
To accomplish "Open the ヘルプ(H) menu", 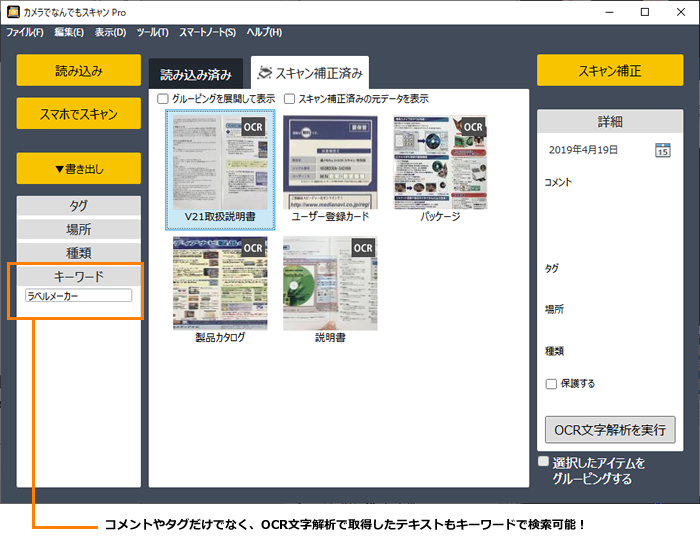I will coord(264,32).
